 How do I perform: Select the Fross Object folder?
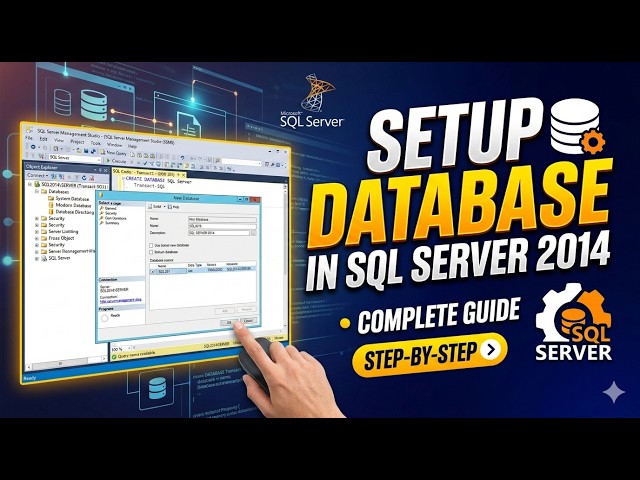58,238
